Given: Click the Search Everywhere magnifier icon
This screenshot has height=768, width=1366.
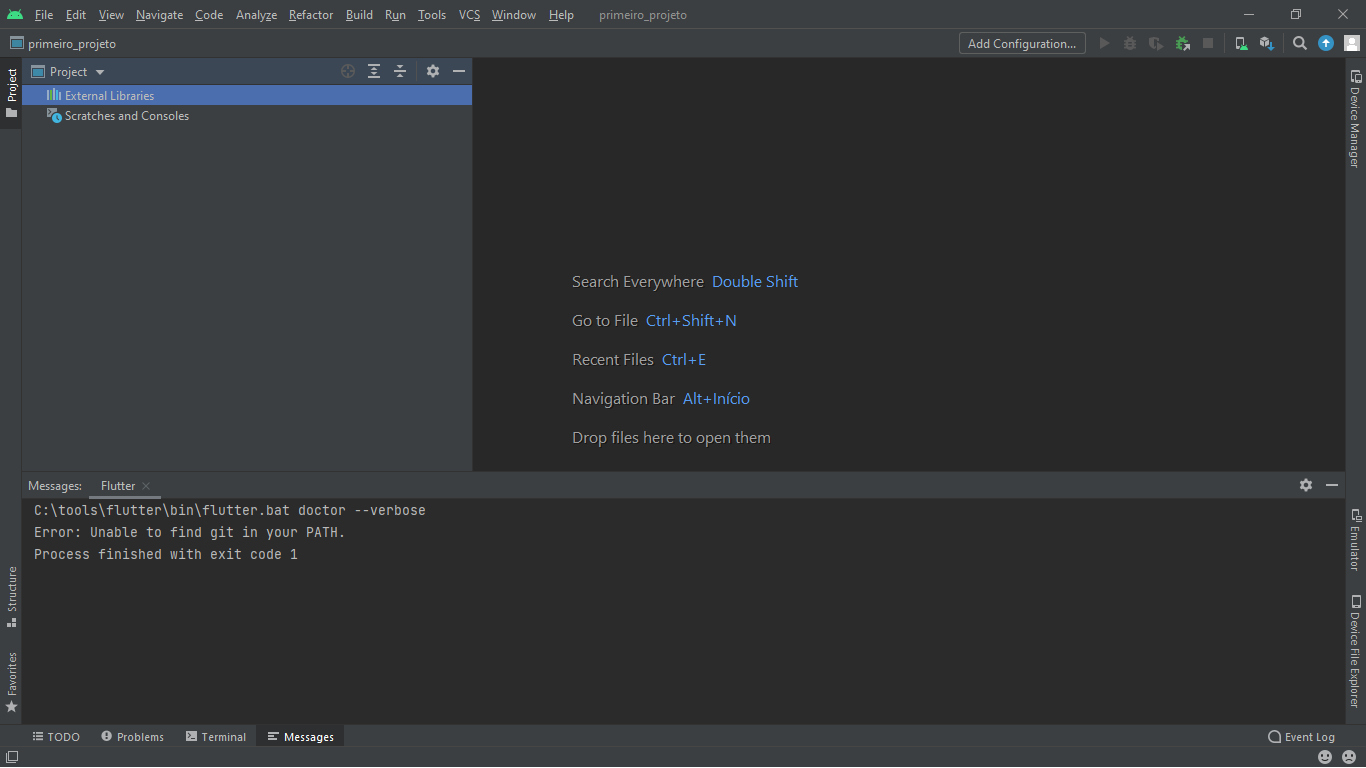Looking at the screenshot, I should coord(1300,43).
